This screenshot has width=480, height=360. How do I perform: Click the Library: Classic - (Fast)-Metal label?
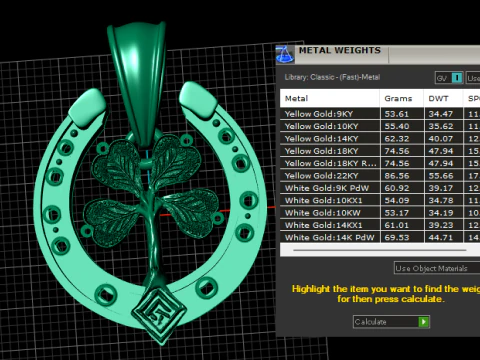[332, 77]
